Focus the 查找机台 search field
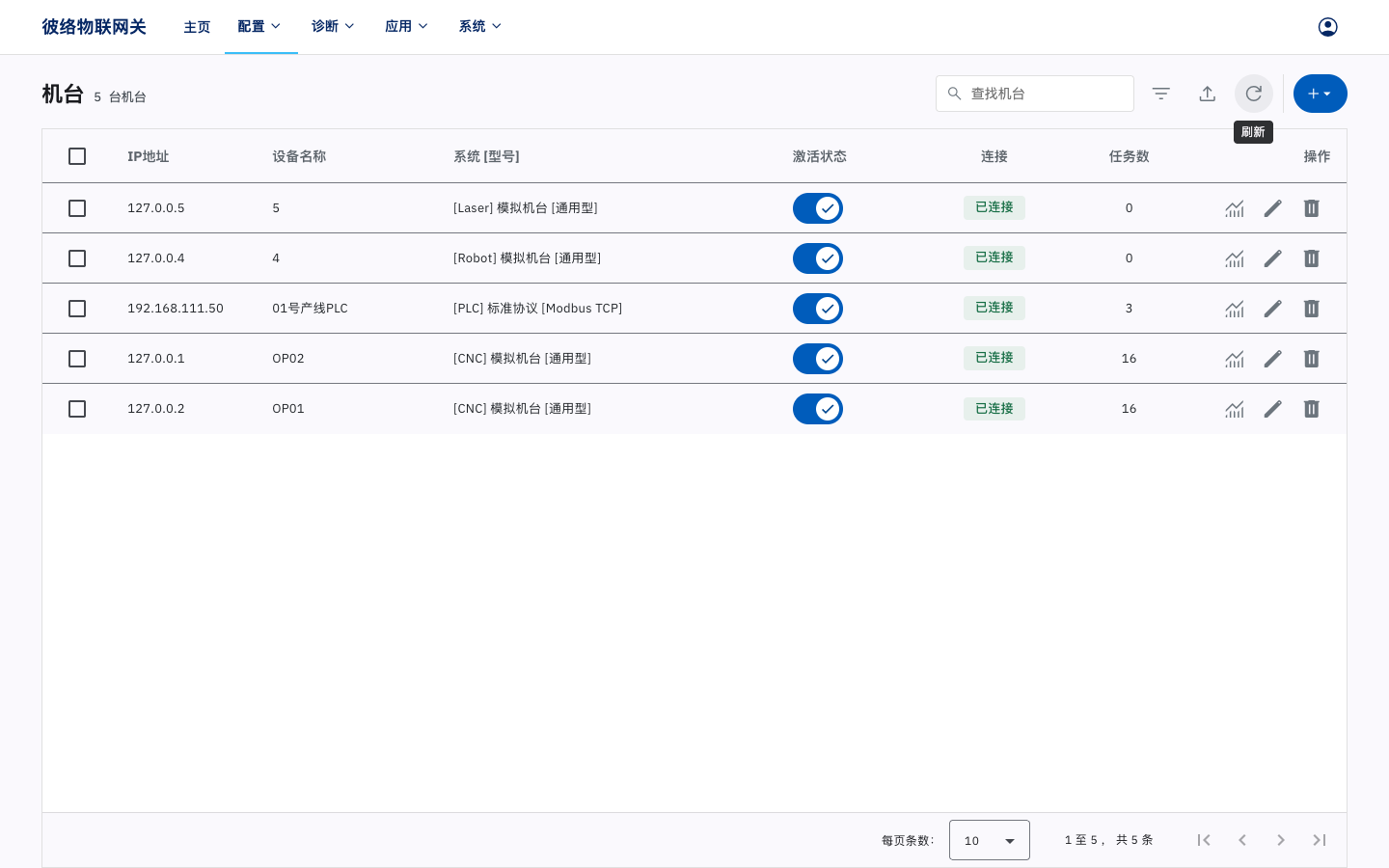 click(x=1035, y=94)
